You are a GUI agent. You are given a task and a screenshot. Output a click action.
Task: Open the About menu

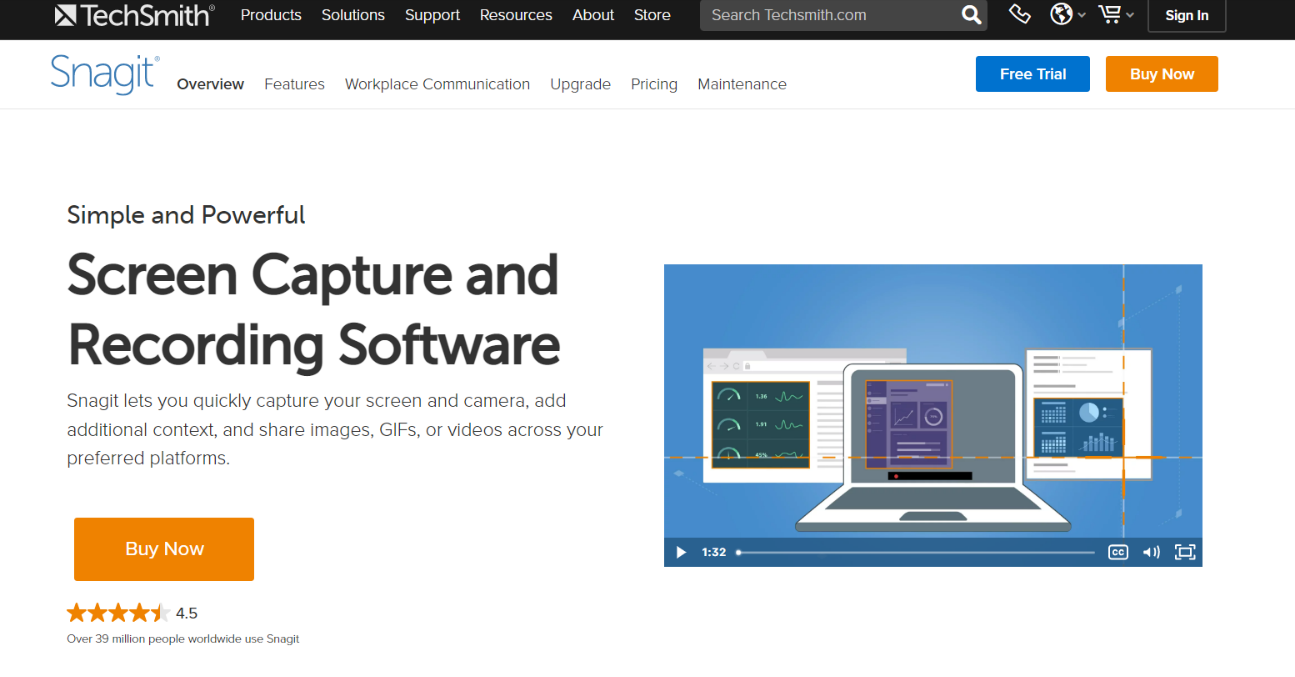pos(593,15)
